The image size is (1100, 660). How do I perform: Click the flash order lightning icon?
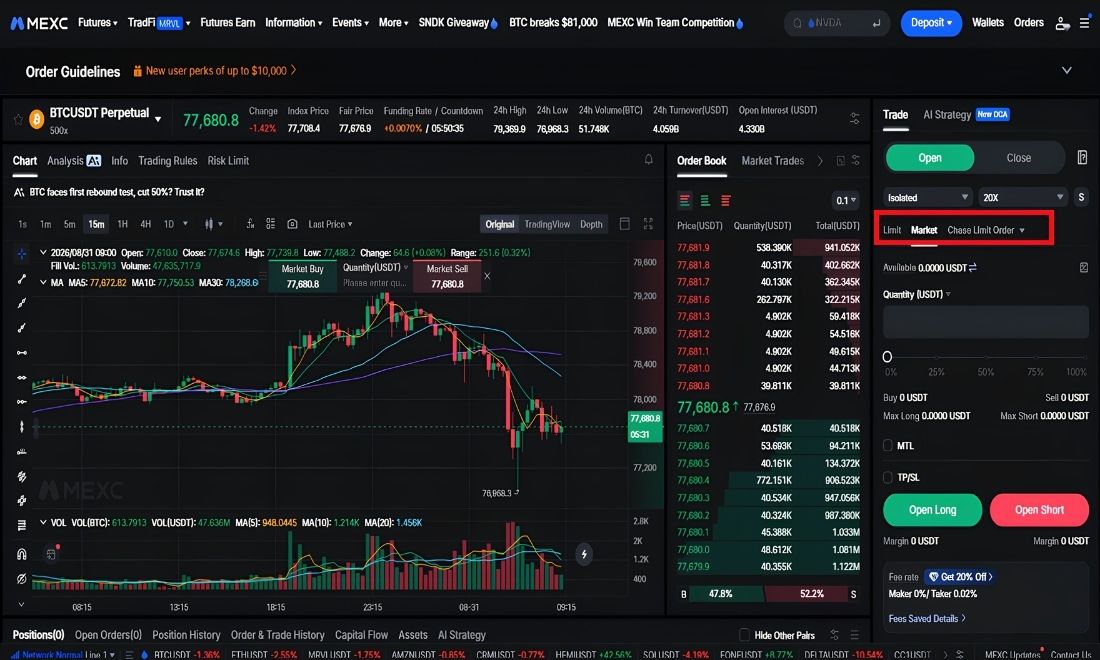(584, 554)
